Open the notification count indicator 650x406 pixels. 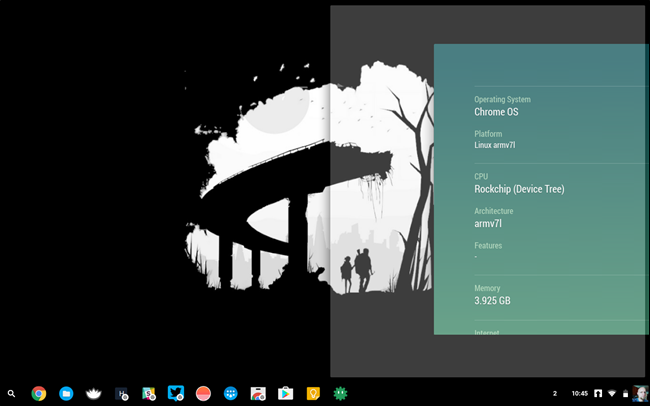(555, 394)
